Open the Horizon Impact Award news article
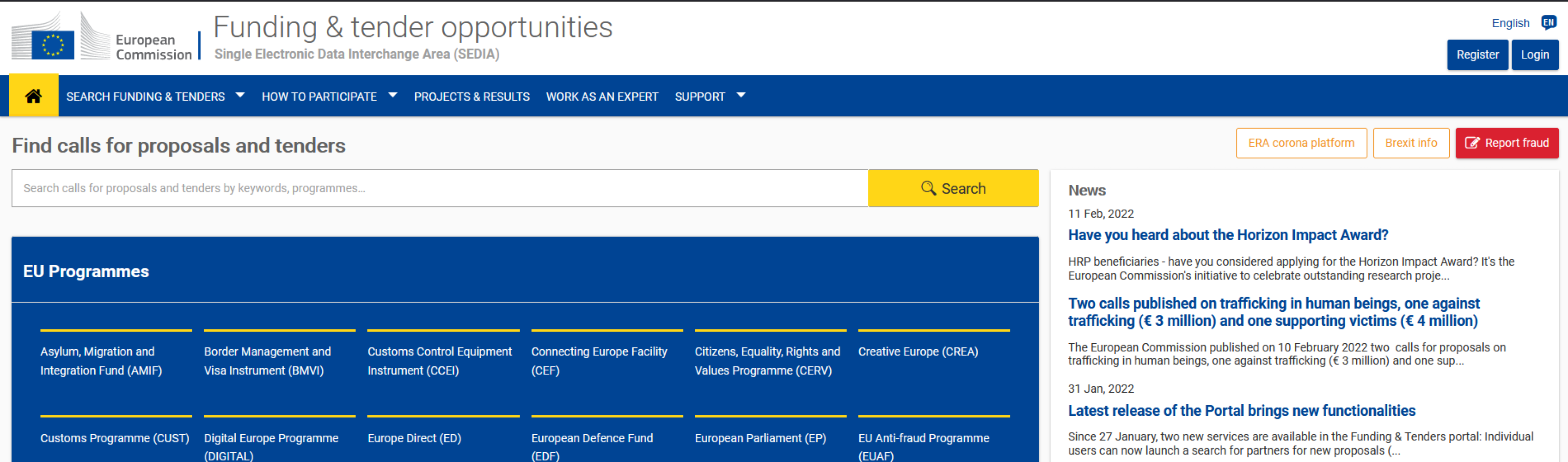This screenshot has height=462, width=1568. pyautogui.click(x=1227, y=235)
